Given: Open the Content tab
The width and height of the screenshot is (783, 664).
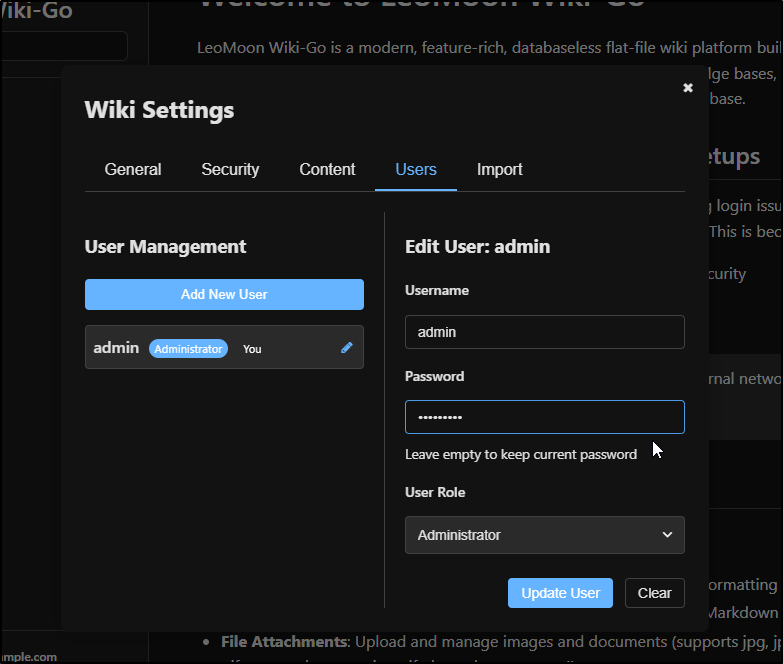Looking at the screenshot, I should point(327,170).
